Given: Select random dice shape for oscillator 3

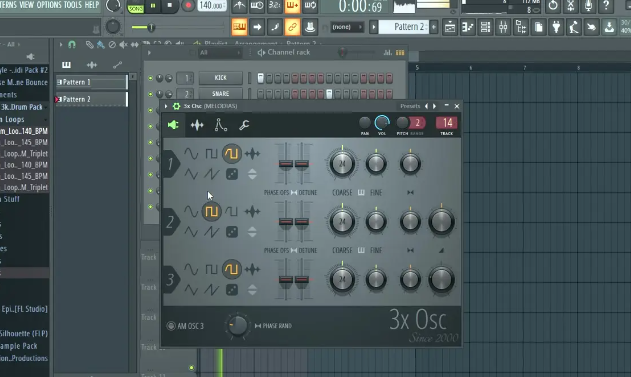Looking at the screenshot, I should point(232,290).
